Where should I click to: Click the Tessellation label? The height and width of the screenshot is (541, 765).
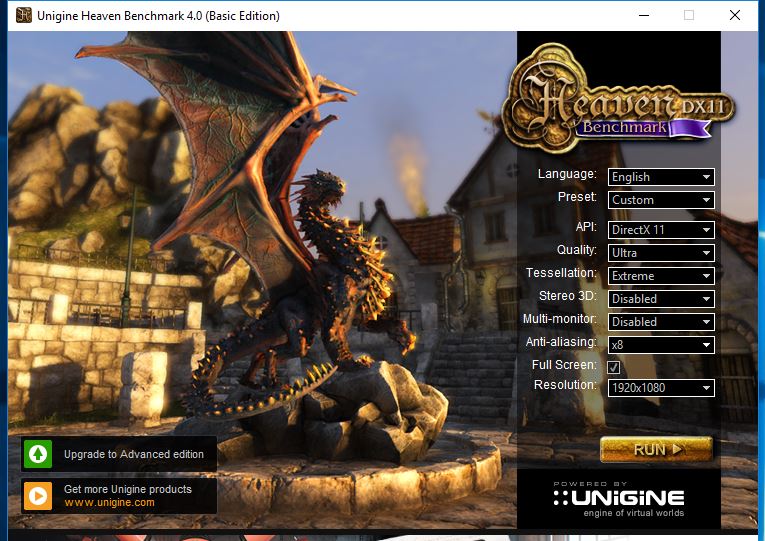point(561,273)
